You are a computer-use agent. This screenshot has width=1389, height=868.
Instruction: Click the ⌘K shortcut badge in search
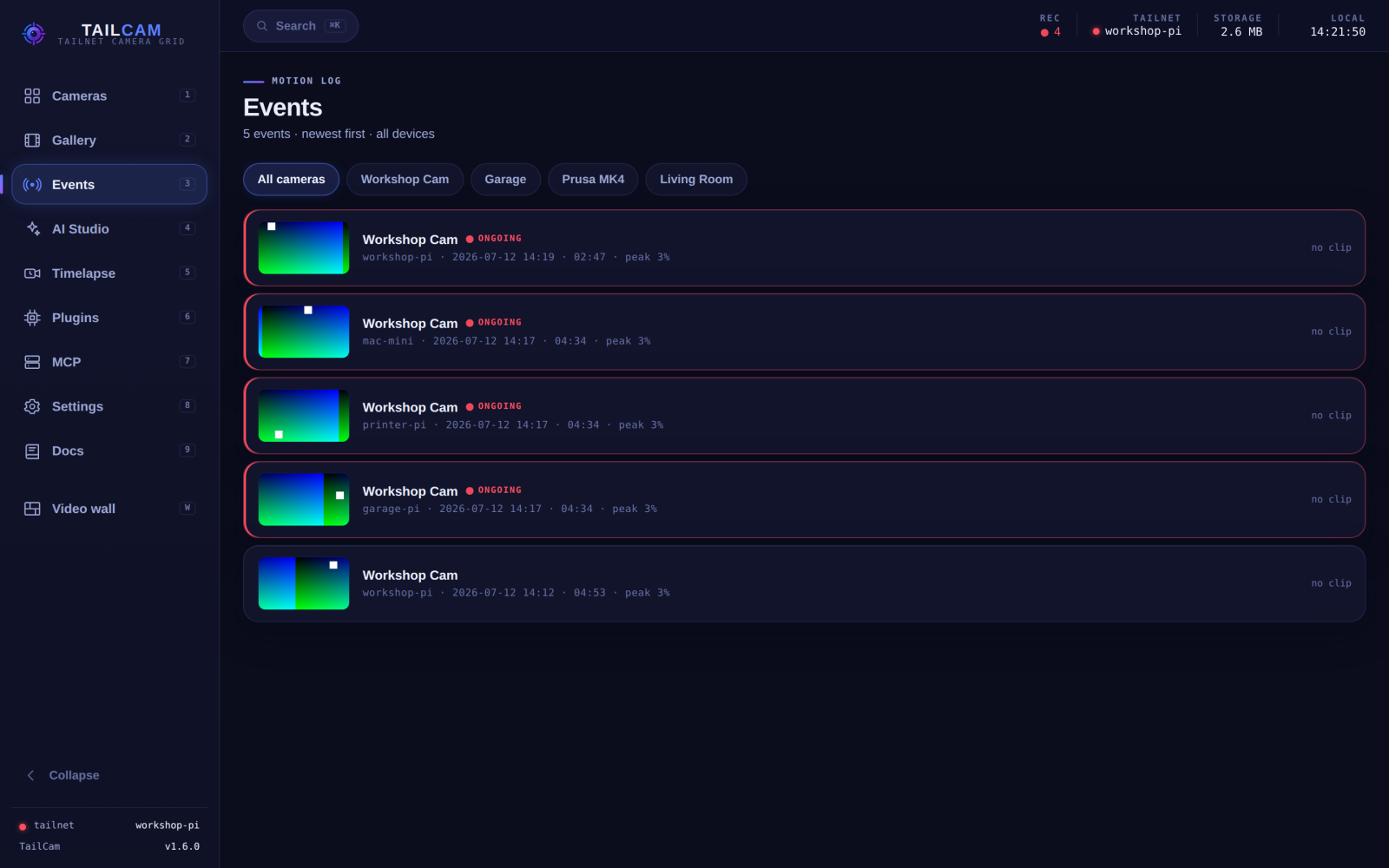(x=335, y=26)
